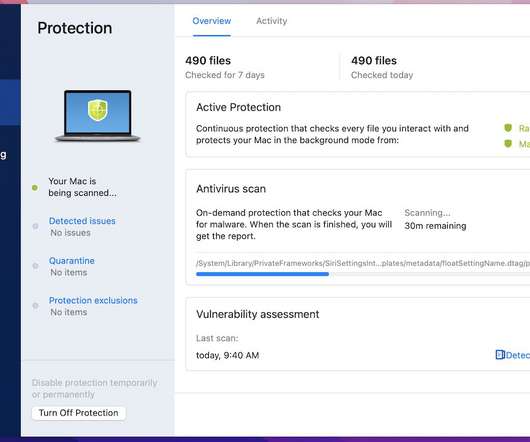
Task: Click the scanned file path text
Action: pos(363,263)
